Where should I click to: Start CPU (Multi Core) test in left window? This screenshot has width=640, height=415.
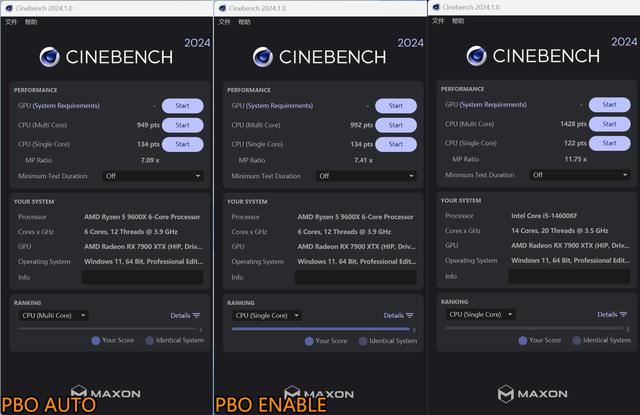tap(182, 125)
